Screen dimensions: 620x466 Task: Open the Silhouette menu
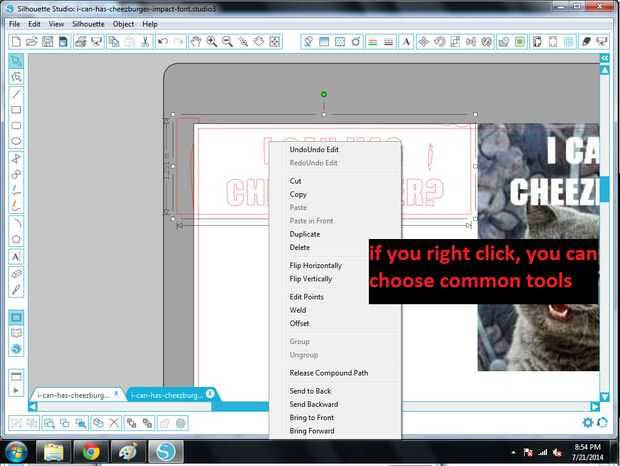[88, 24]
